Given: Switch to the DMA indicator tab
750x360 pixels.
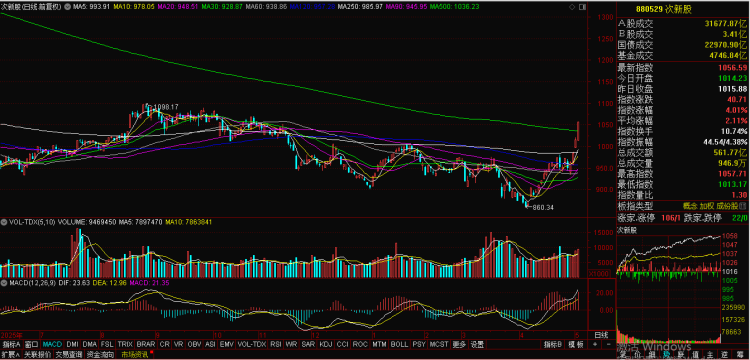Looking at the screenshot, I should (x=90, y=344).
